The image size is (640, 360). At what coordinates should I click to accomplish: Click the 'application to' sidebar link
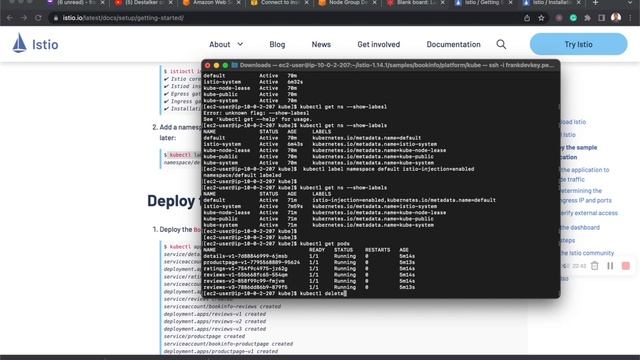[585, 170]
